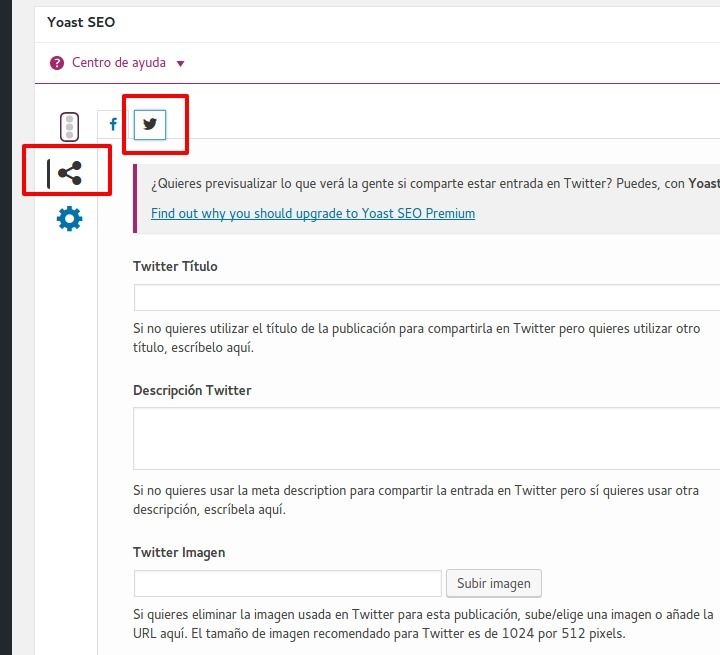This screenshot has height=655, width=720.
Task: Switch to the Facebook tab
Action: click(x=113, y=124)
